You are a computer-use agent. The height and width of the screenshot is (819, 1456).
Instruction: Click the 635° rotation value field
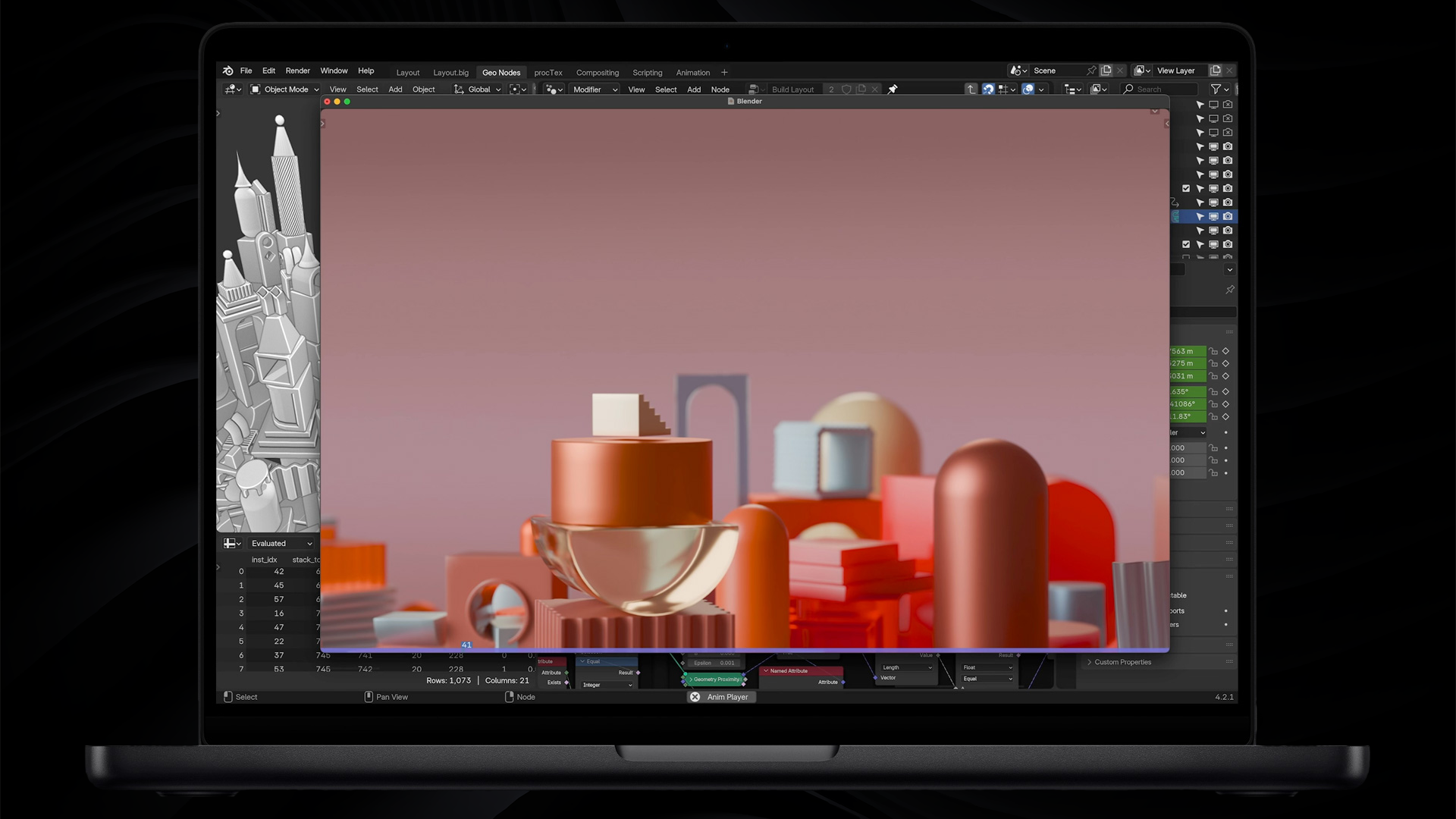pos(1187,392)
